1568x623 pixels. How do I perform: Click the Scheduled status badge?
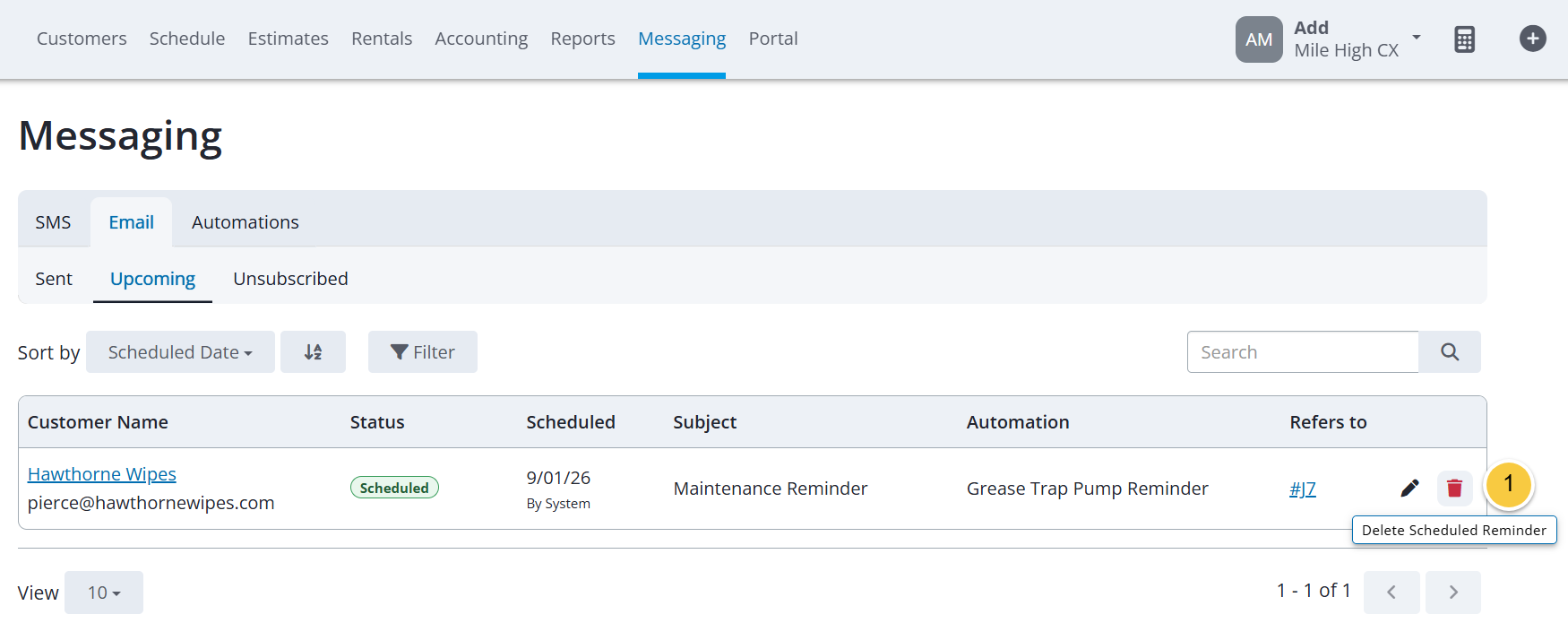pyautogui.click(x=394, y=488)
